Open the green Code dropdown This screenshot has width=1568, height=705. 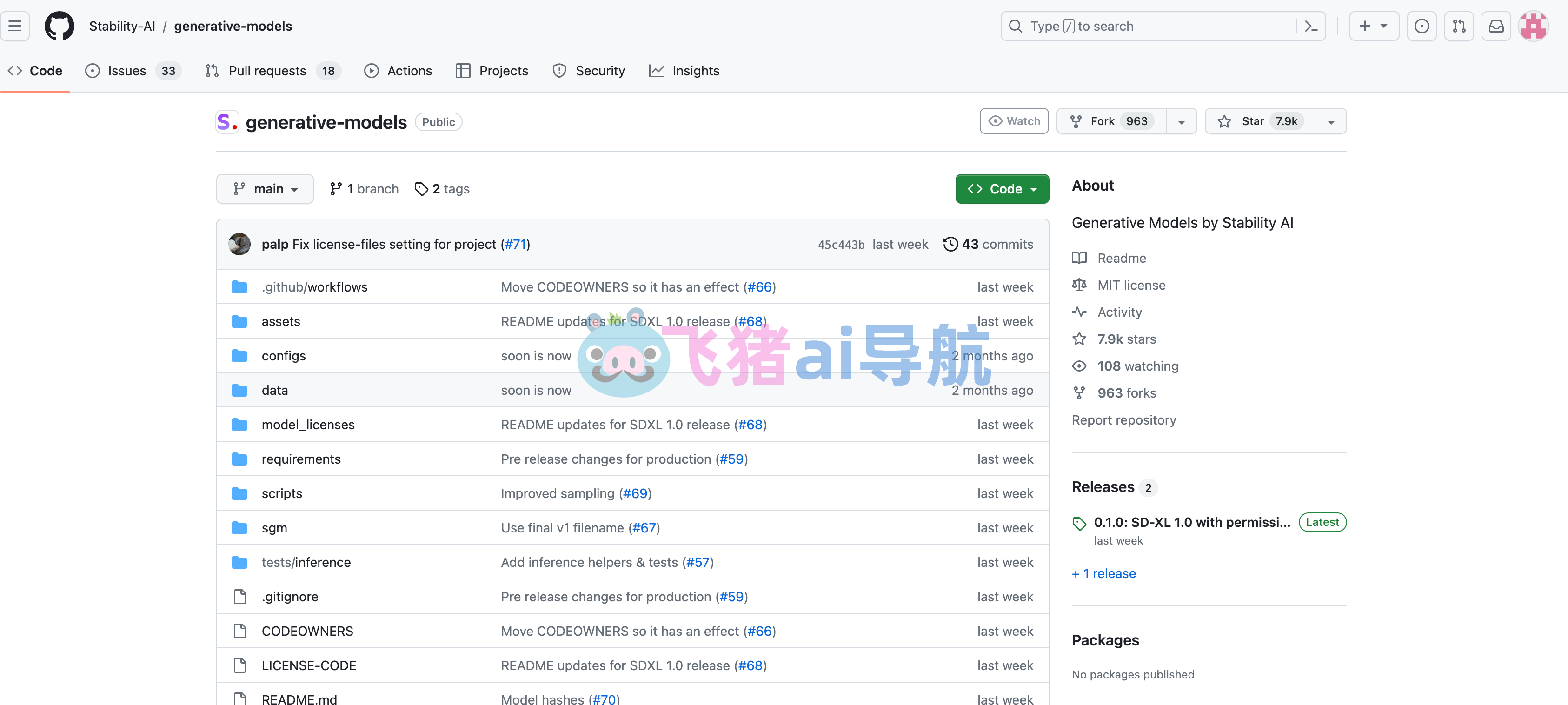tap(1001, 189)
